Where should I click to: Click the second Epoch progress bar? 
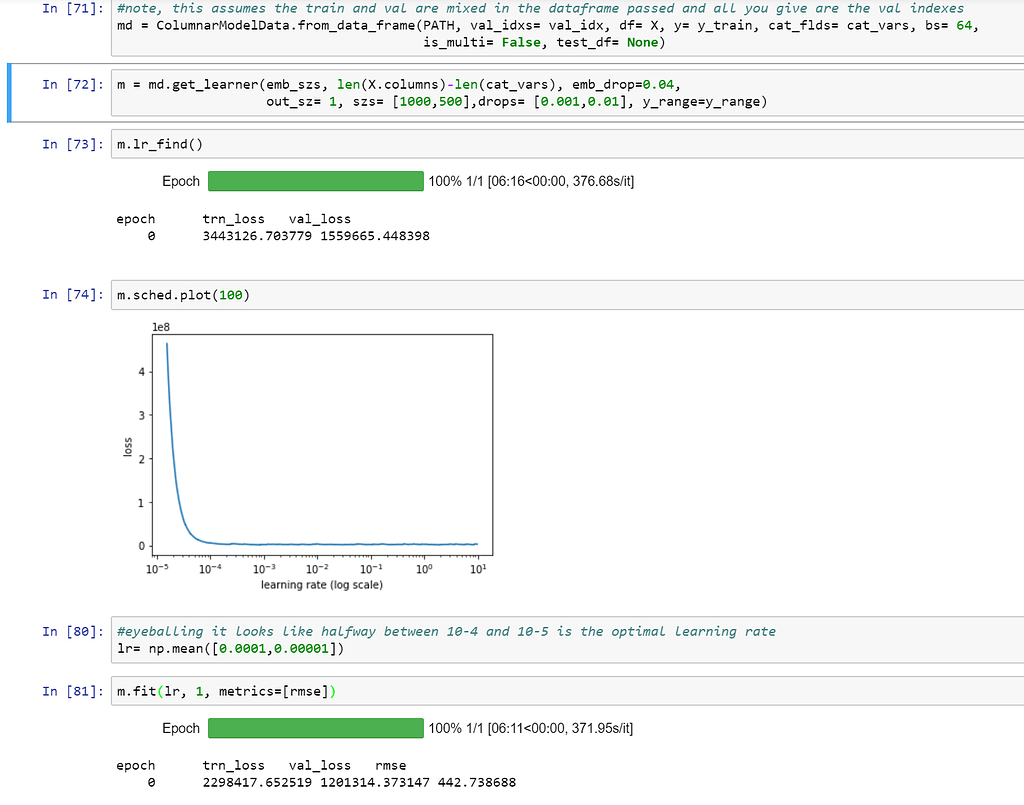tap(315, 728)
